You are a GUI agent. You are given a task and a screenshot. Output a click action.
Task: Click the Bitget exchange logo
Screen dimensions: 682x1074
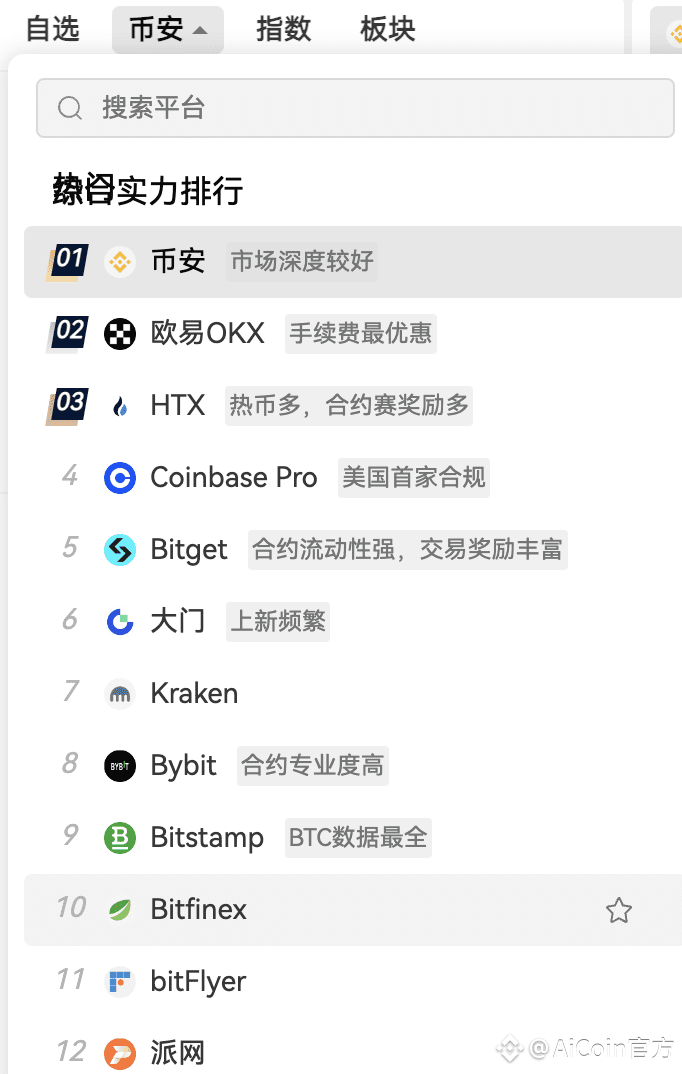[x=120, y=549]
